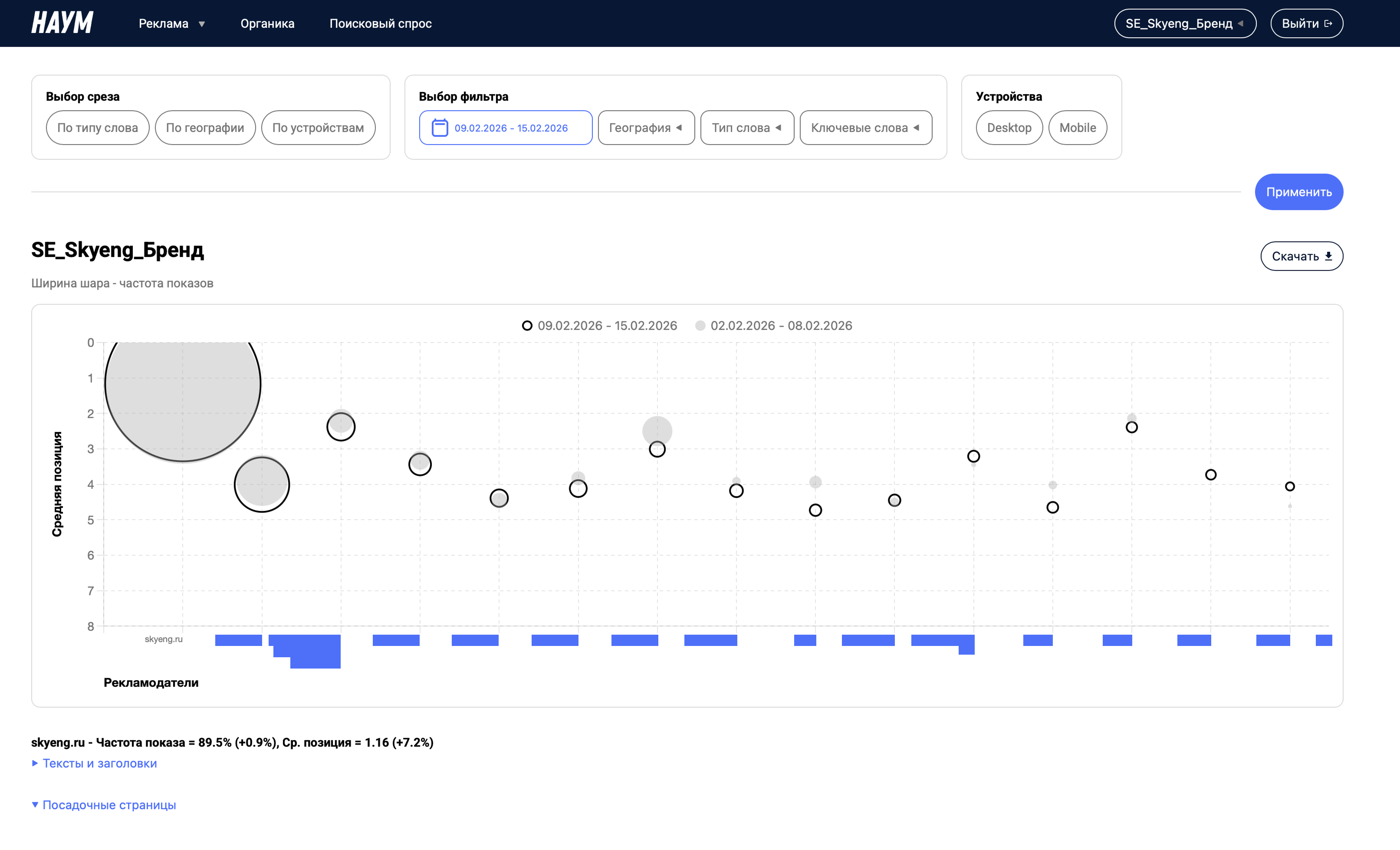The height and width of the screenshot is (850, 1400).
Task: Open the Ключевые слова dropdown
Action: coord(865,128)
